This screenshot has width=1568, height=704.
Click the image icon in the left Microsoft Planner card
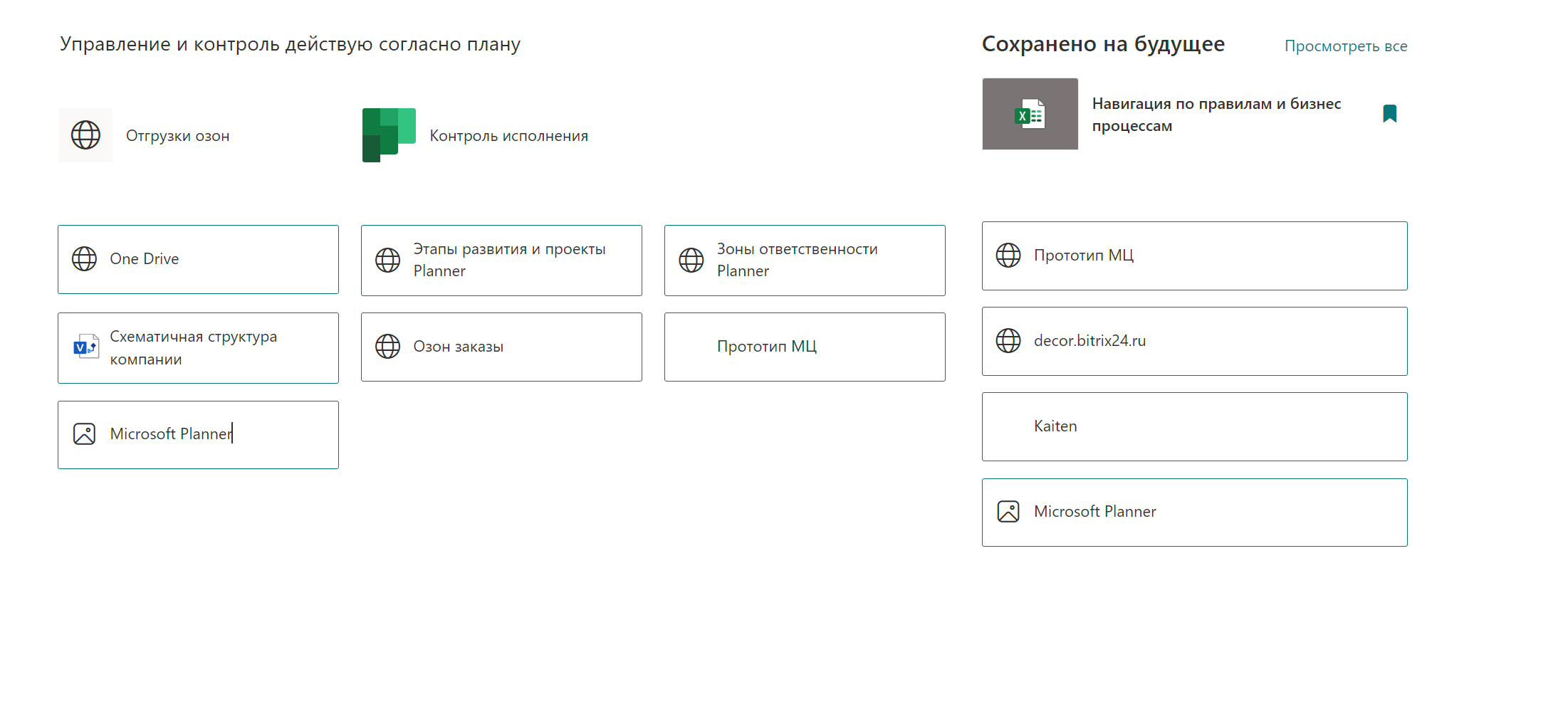click(85, 434)
